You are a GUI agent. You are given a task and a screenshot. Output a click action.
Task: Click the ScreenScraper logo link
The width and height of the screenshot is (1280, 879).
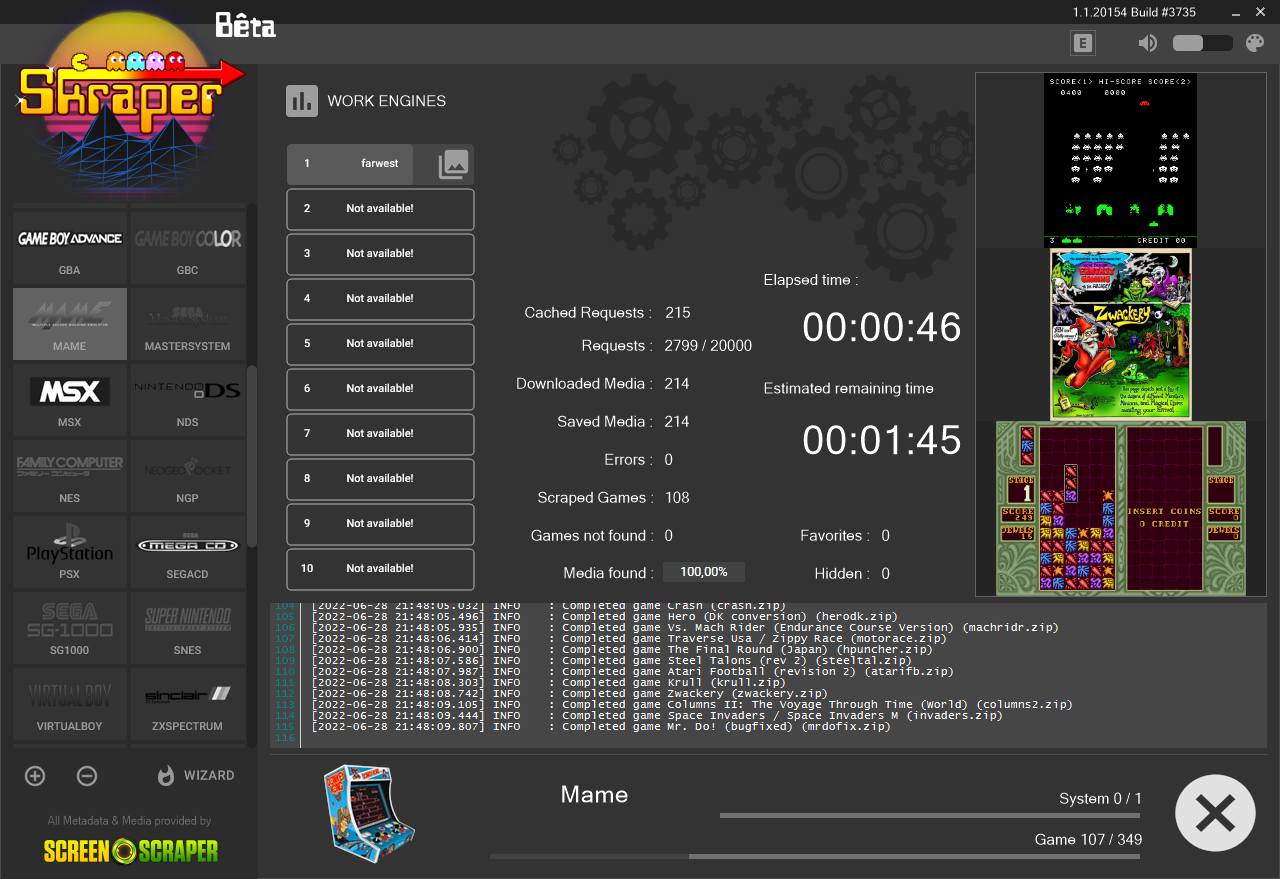(x=131, y=851)
